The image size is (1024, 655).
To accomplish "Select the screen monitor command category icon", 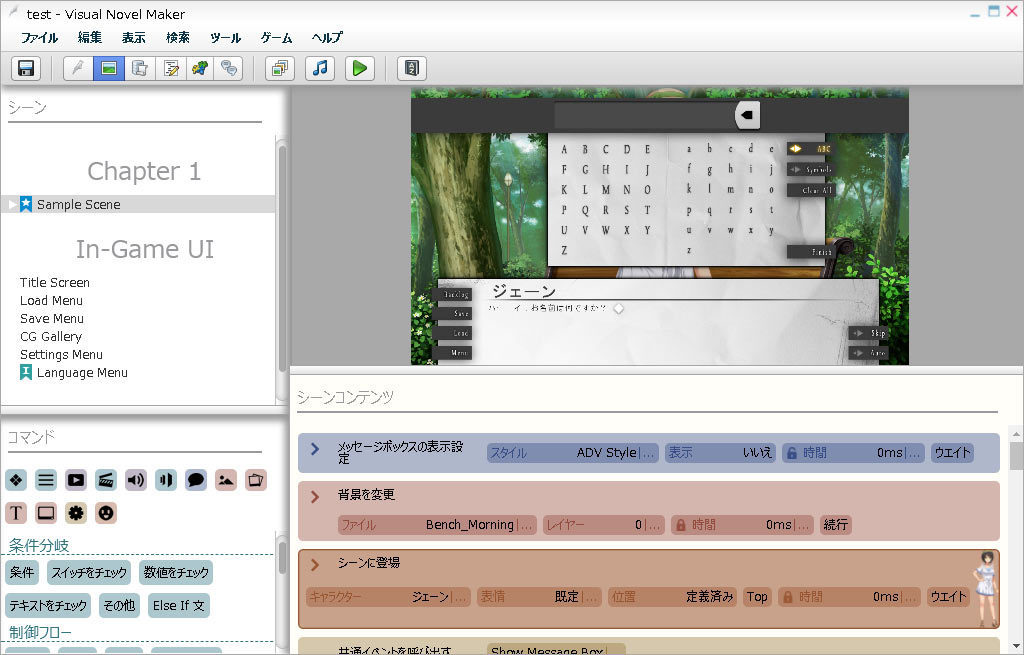I will (x=46, y=513).
